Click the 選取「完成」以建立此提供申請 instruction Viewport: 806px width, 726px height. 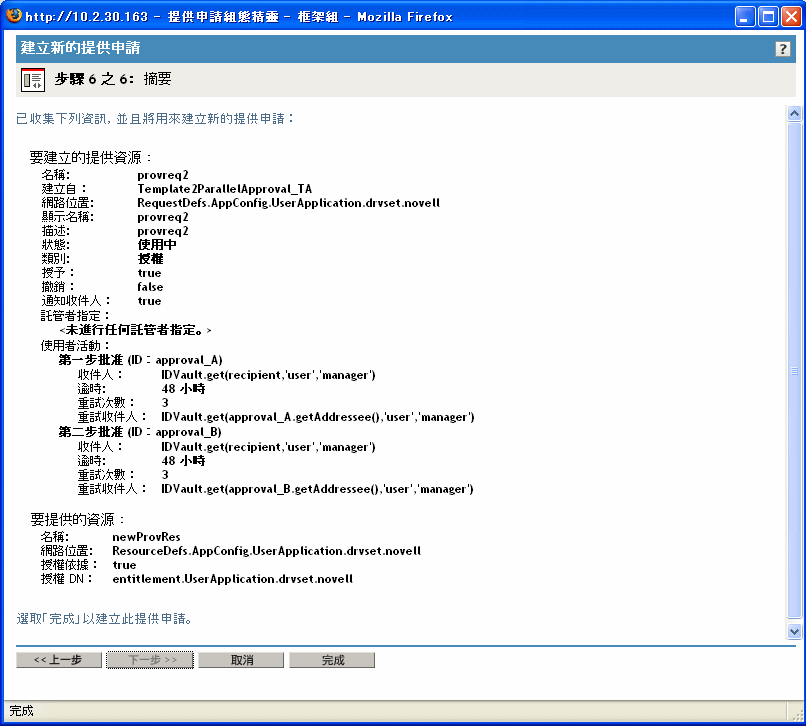click(x=104, y=619)
